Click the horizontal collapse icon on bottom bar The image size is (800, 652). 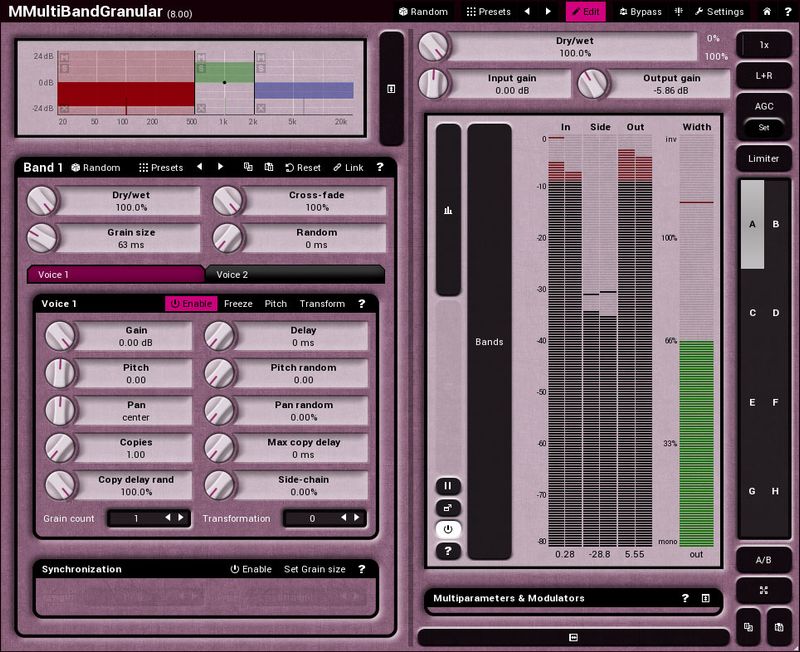573,637
